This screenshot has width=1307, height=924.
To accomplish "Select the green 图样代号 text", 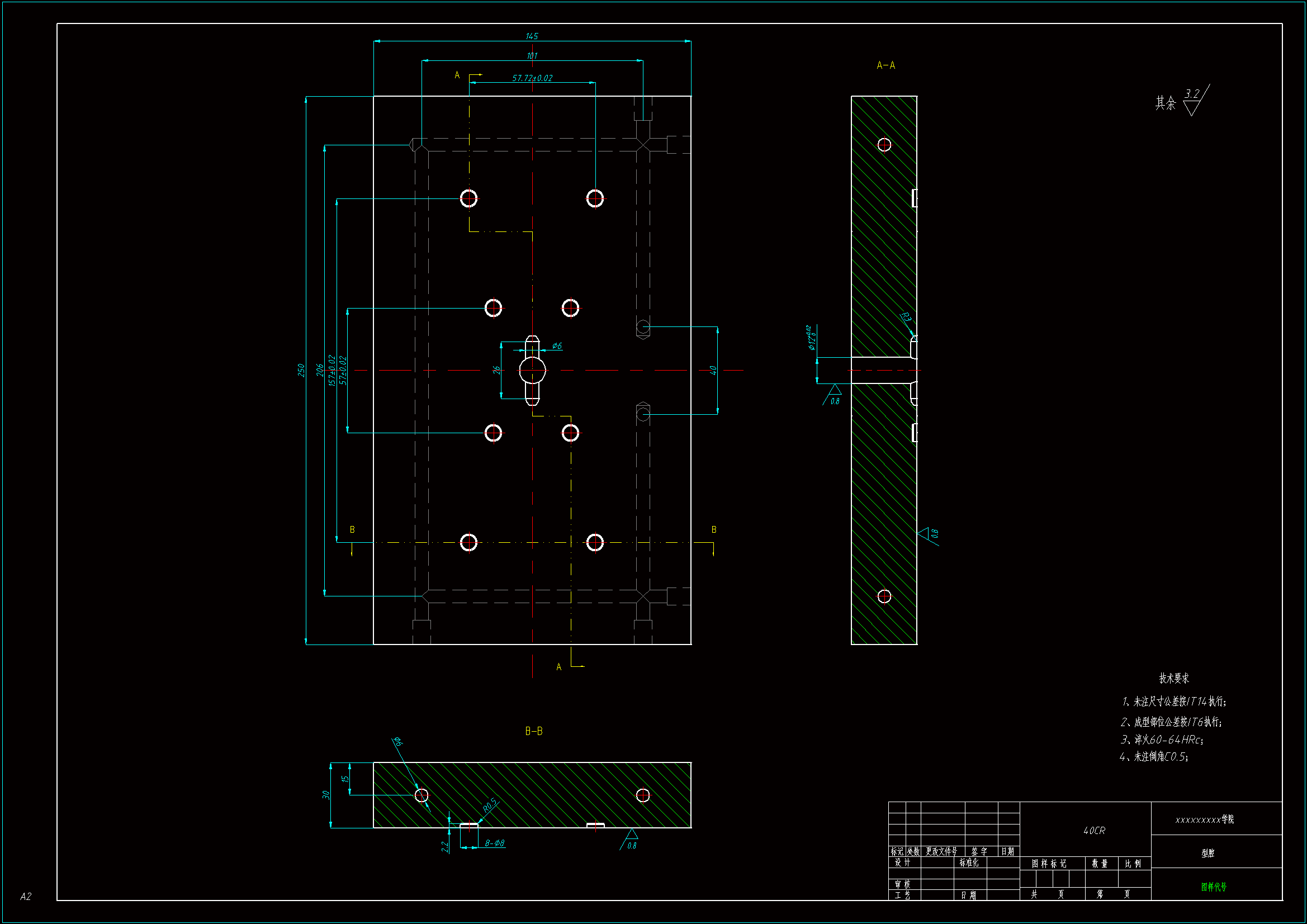I will [1214, 887].
